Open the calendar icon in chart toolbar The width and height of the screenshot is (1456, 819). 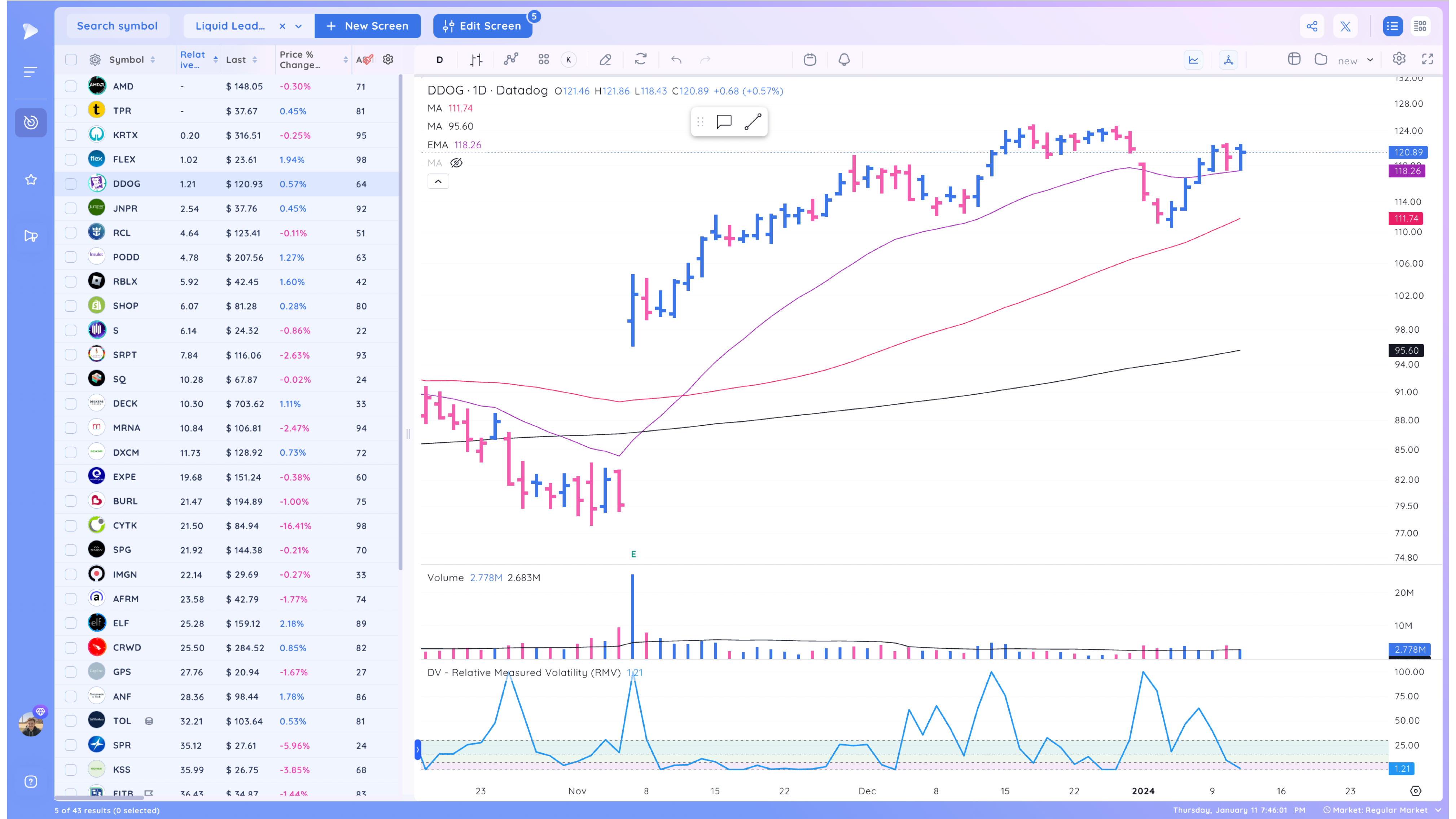click(x=810, y=59)
